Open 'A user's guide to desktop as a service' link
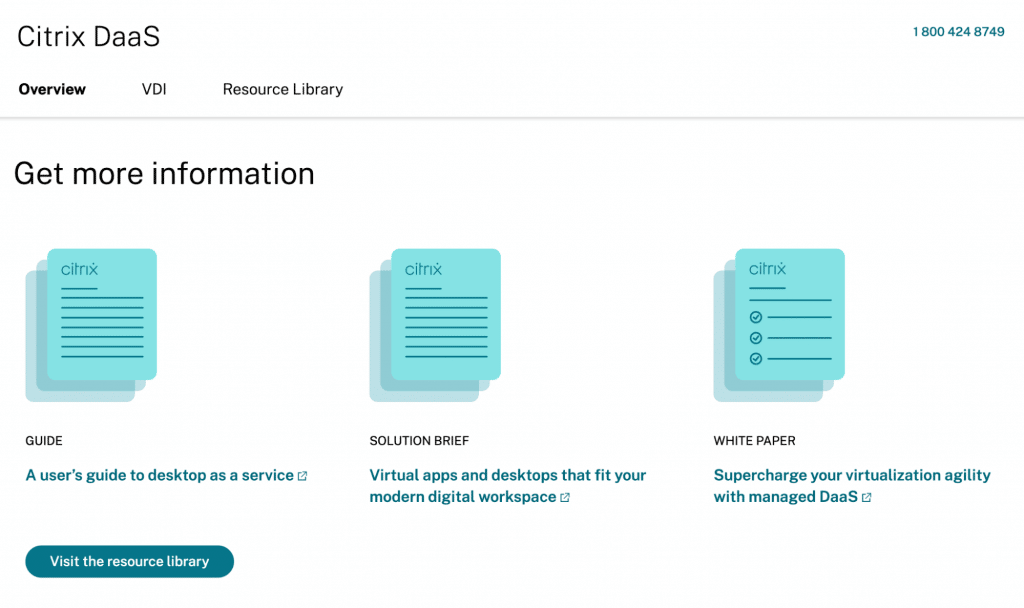The height and width of the screenshot is (608, 1024). click(x=159, y=475)
